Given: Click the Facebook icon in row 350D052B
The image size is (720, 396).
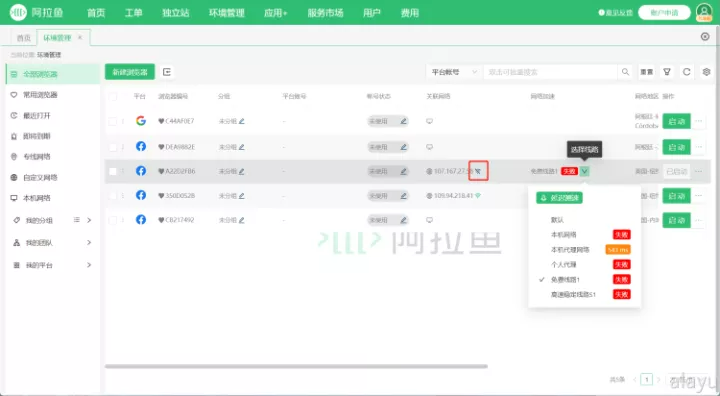Looking at the screenshot, I should click(x=141, y=195).
